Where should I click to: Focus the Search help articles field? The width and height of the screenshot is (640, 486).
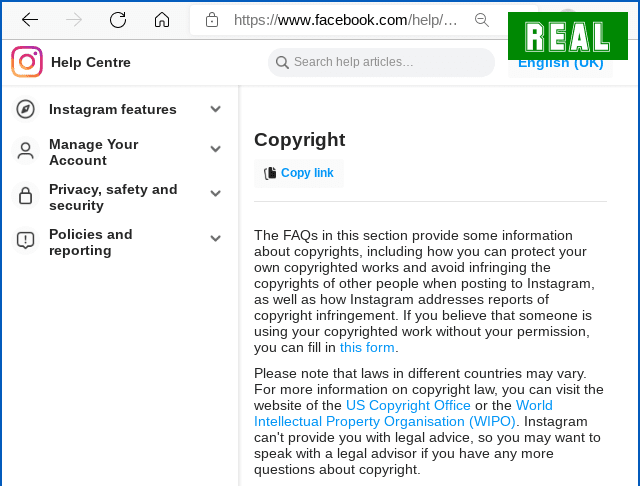[x=381, y=62]
